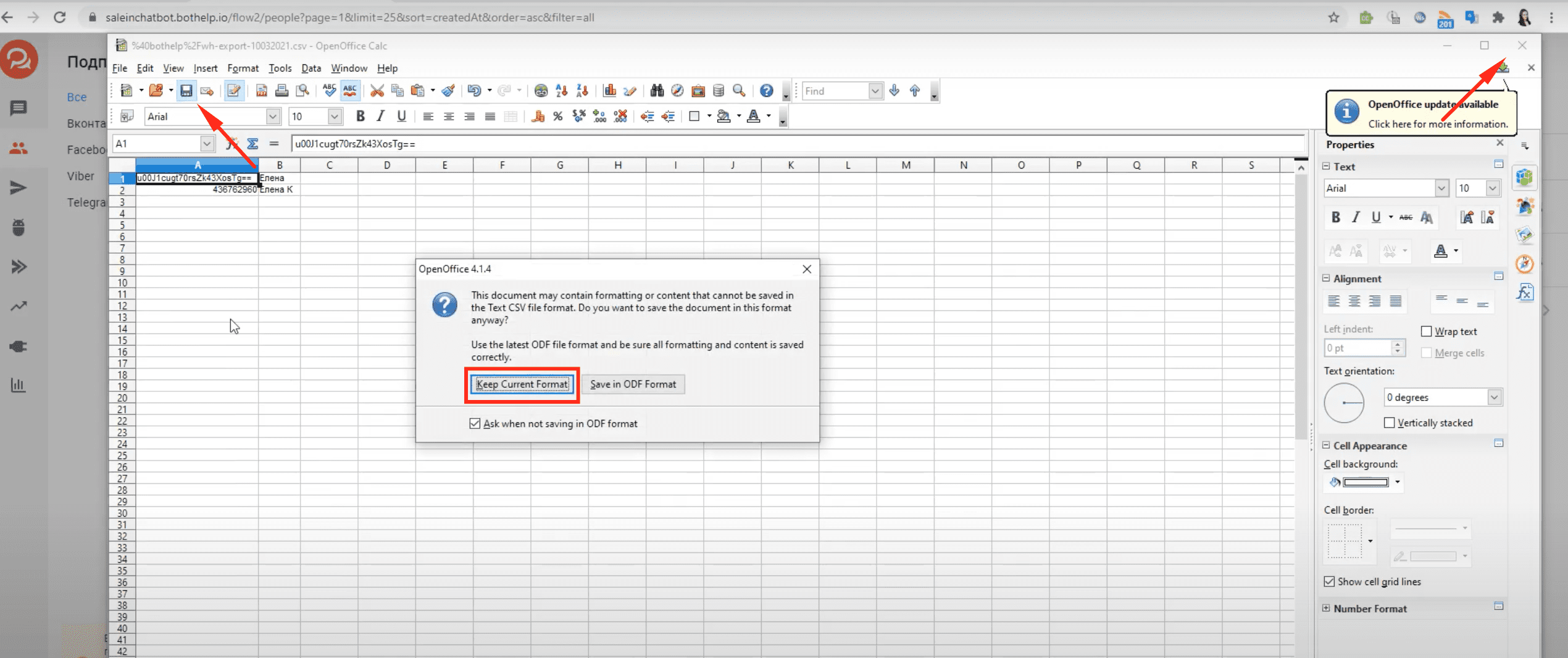The image size is (1568, 658).
Task: Toggle the AutoSpellcheck toolbar button
Action: (x=350, y=91)
